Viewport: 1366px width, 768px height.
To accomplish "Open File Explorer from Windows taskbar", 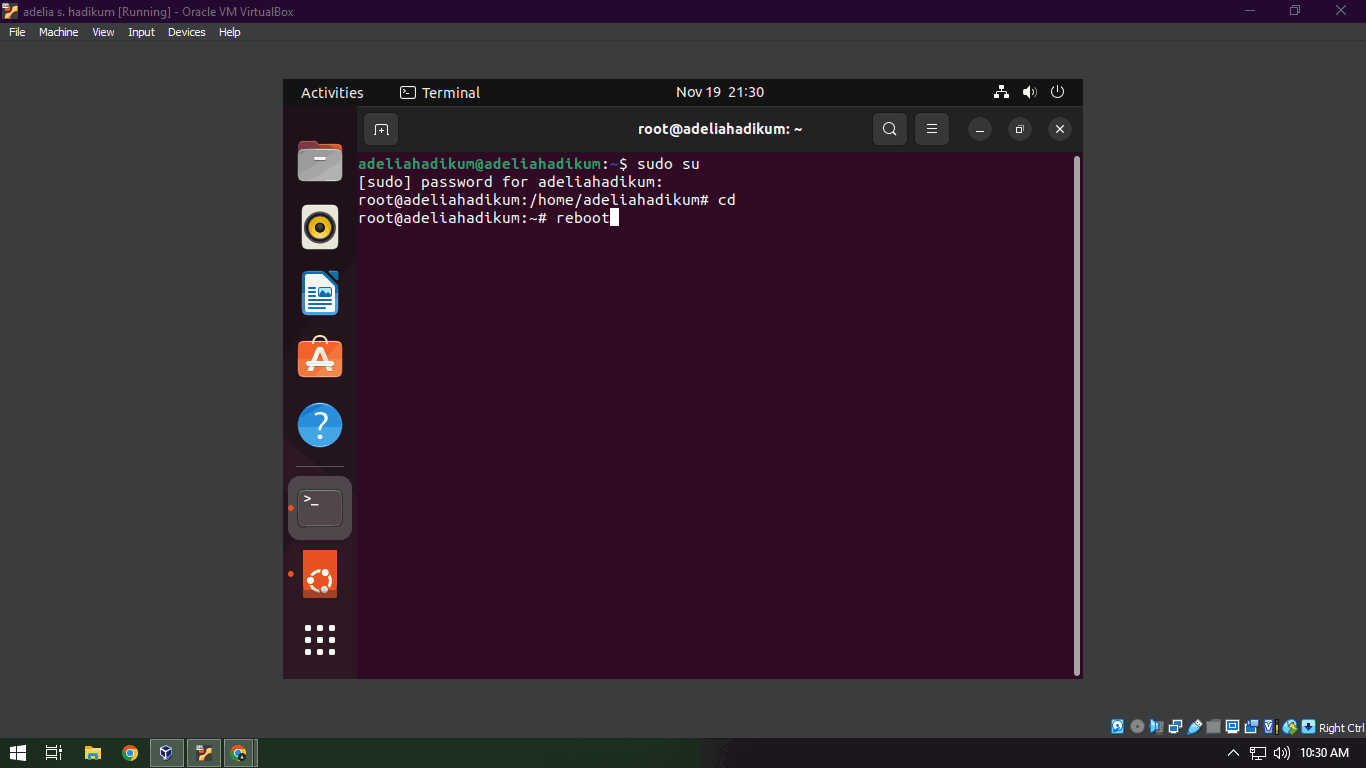I will pyautogui.click(x=93, y=753).
